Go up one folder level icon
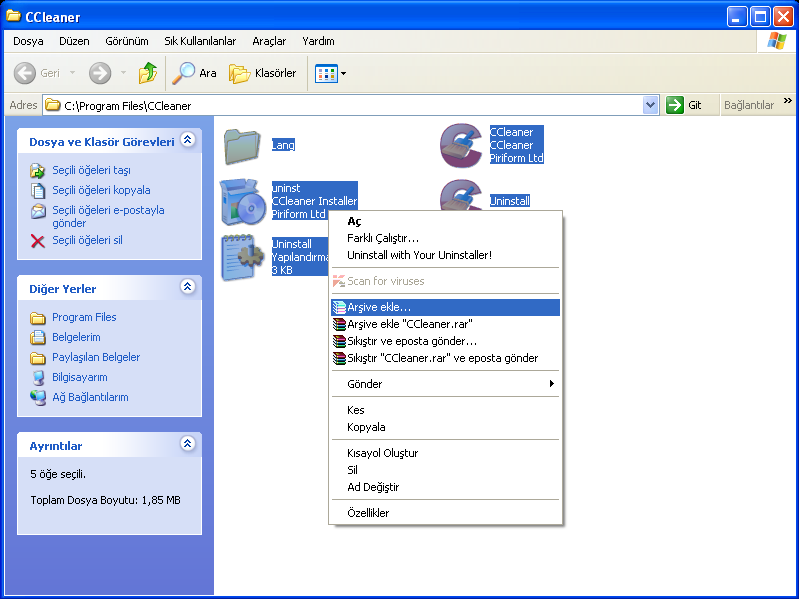The width and height of the screenshot is (799, 599). pyautogui.click(x=148, y=73)
